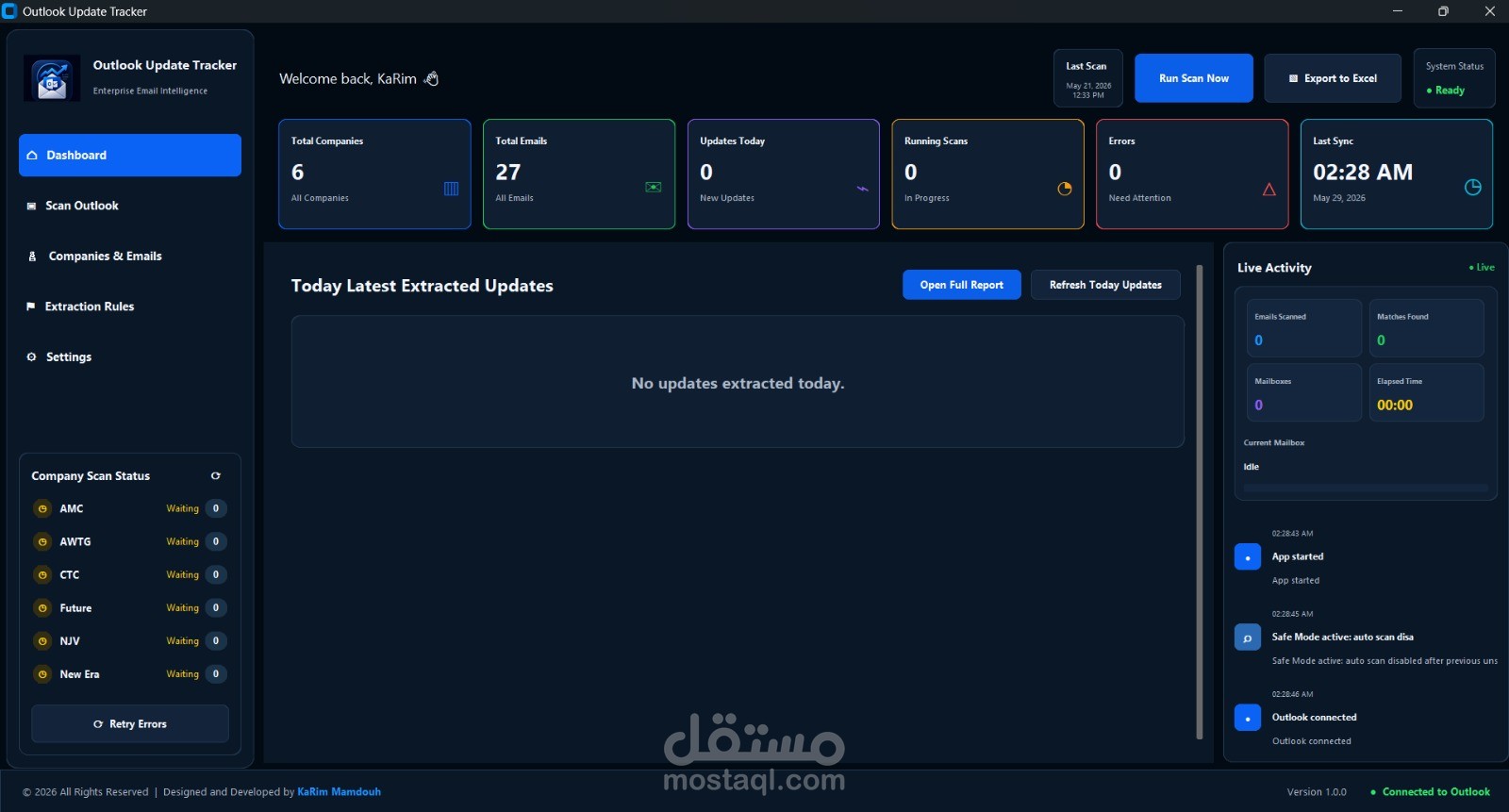
Task: Open Extraction Rules page
Action: 130,307
